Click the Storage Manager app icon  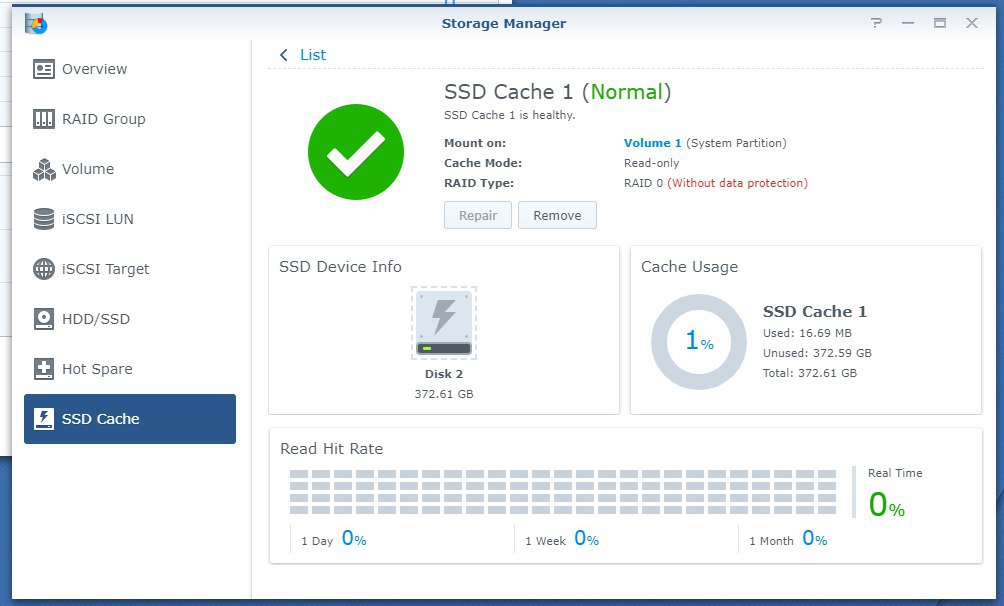pyautogui.click(x=36, y=24)
